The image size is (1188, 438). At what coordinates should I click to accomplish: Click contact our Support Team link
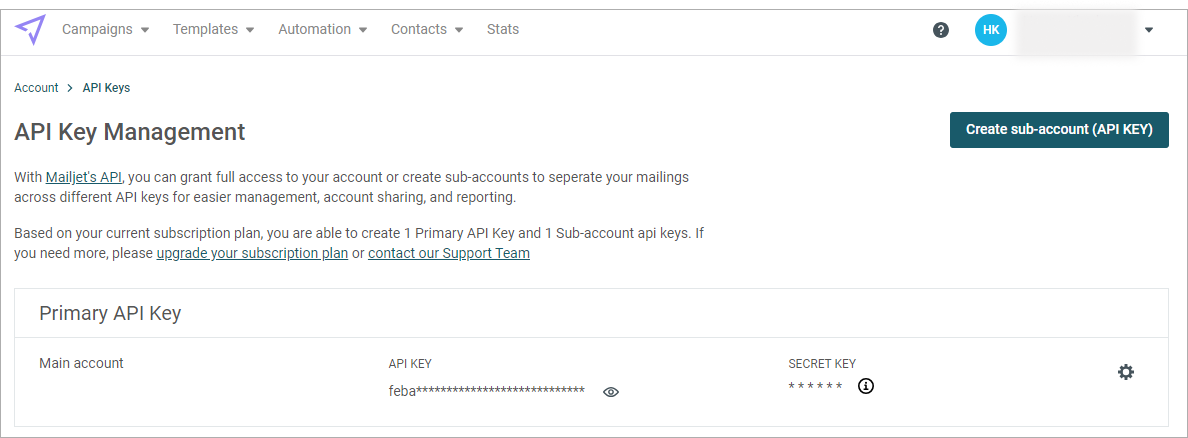449,253
